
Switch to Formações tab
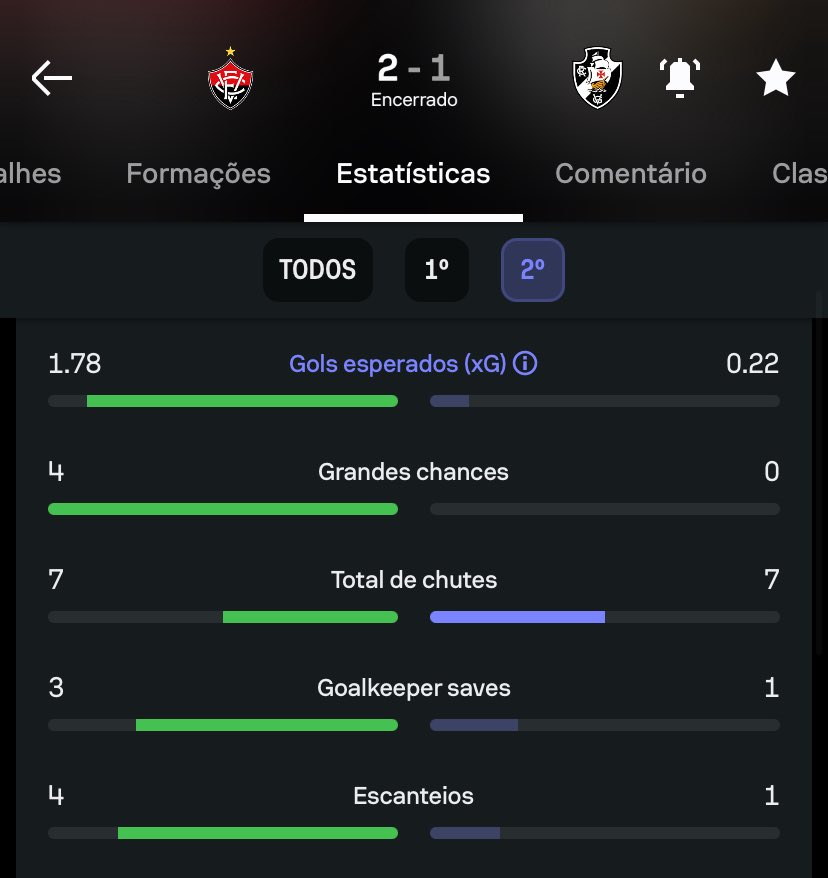point(198,174)
